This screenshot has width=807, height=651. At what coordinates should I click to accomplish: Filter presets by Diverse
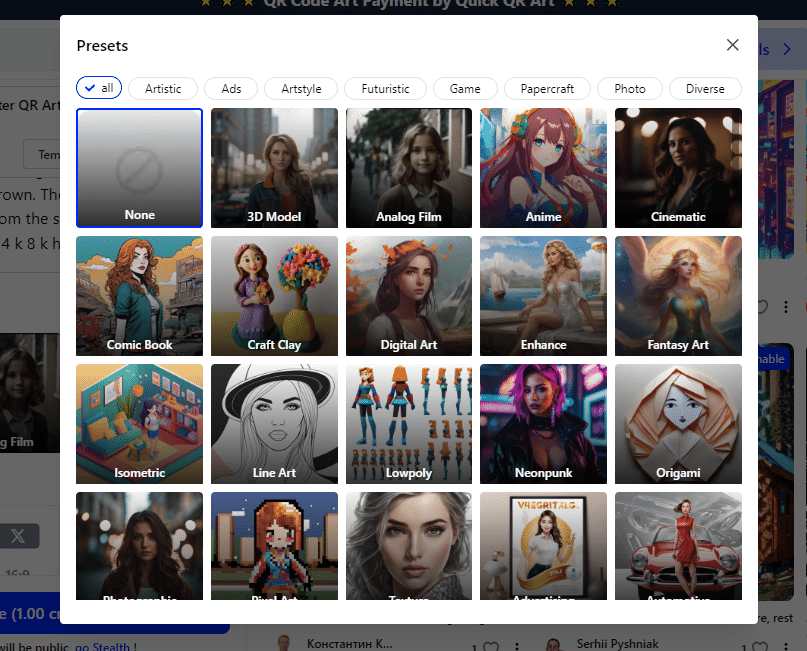pos(705,89)
